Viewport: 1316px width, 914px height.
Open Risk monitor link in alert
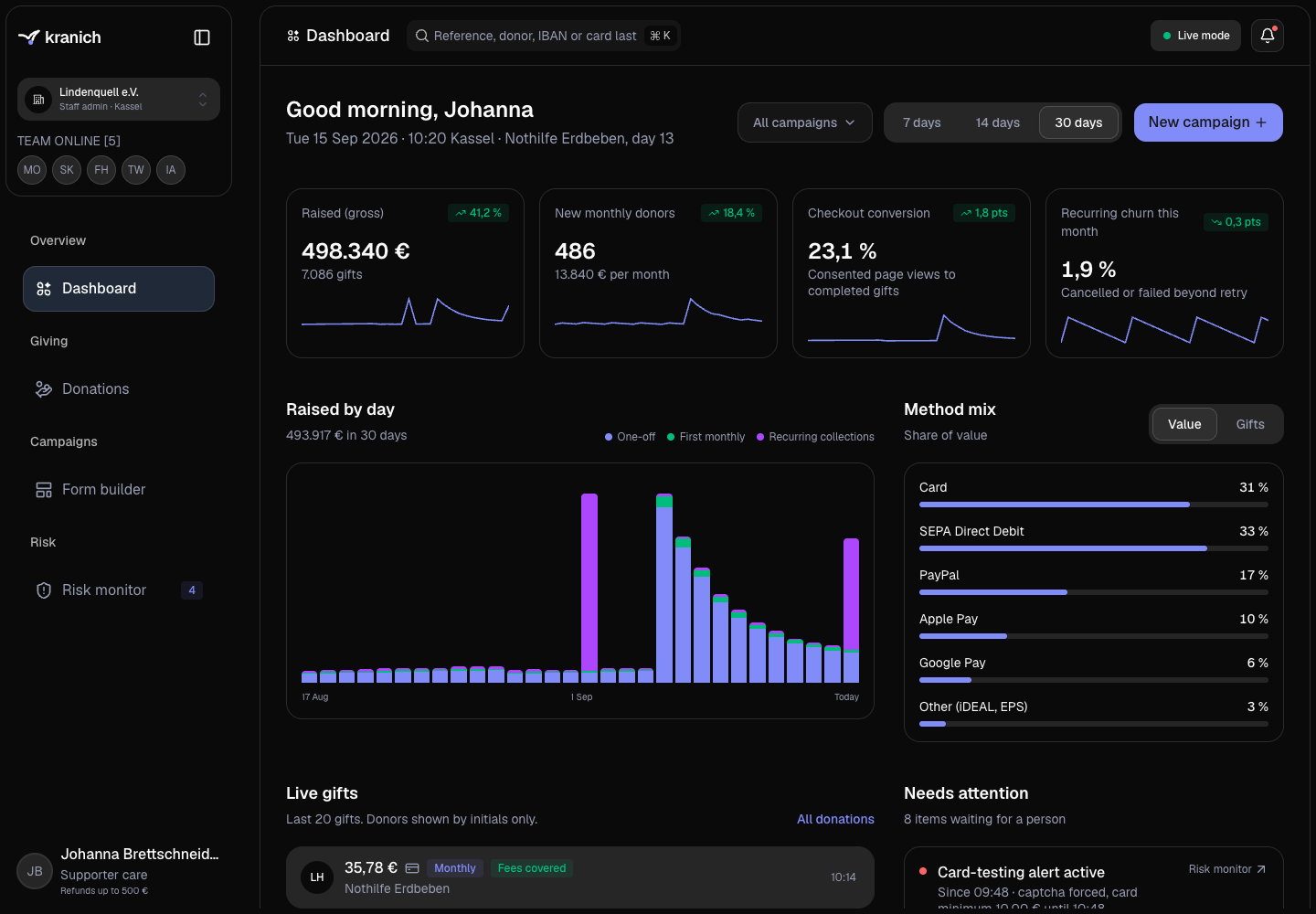click(1227, 869)
